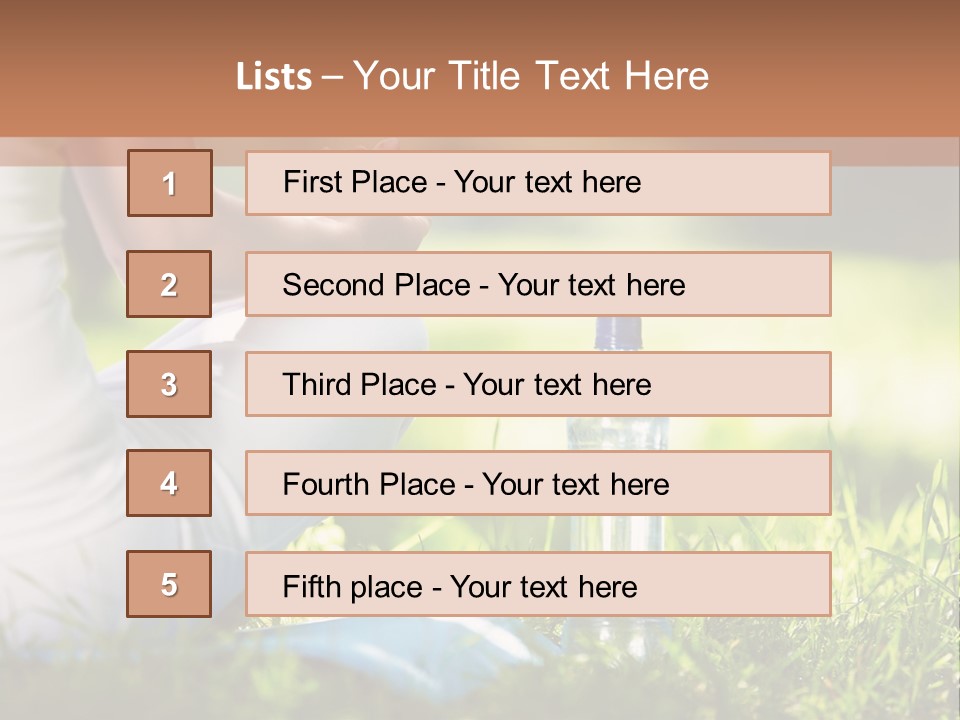This screenshot has height=720, width=960.
Task: Click the empty orange header banner area
Action: [850, 80]
